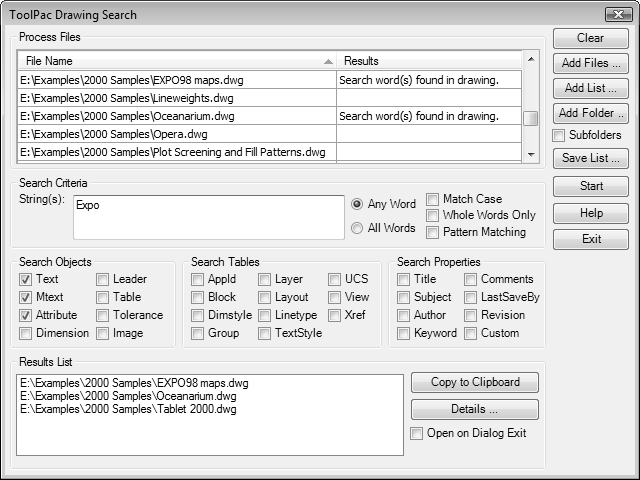Start the drawing search
Viewport: 640px width, 480px height.
591,186
